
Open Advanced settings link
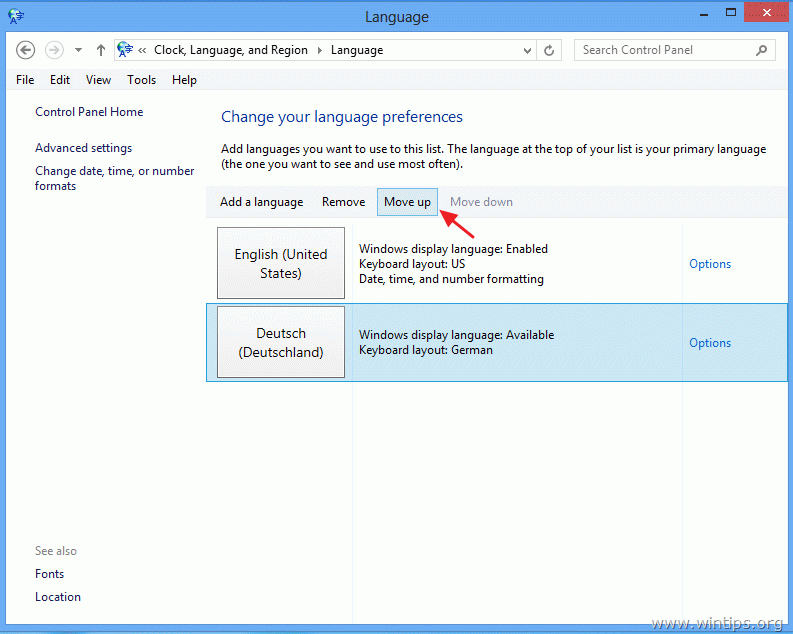pos(83,148)
